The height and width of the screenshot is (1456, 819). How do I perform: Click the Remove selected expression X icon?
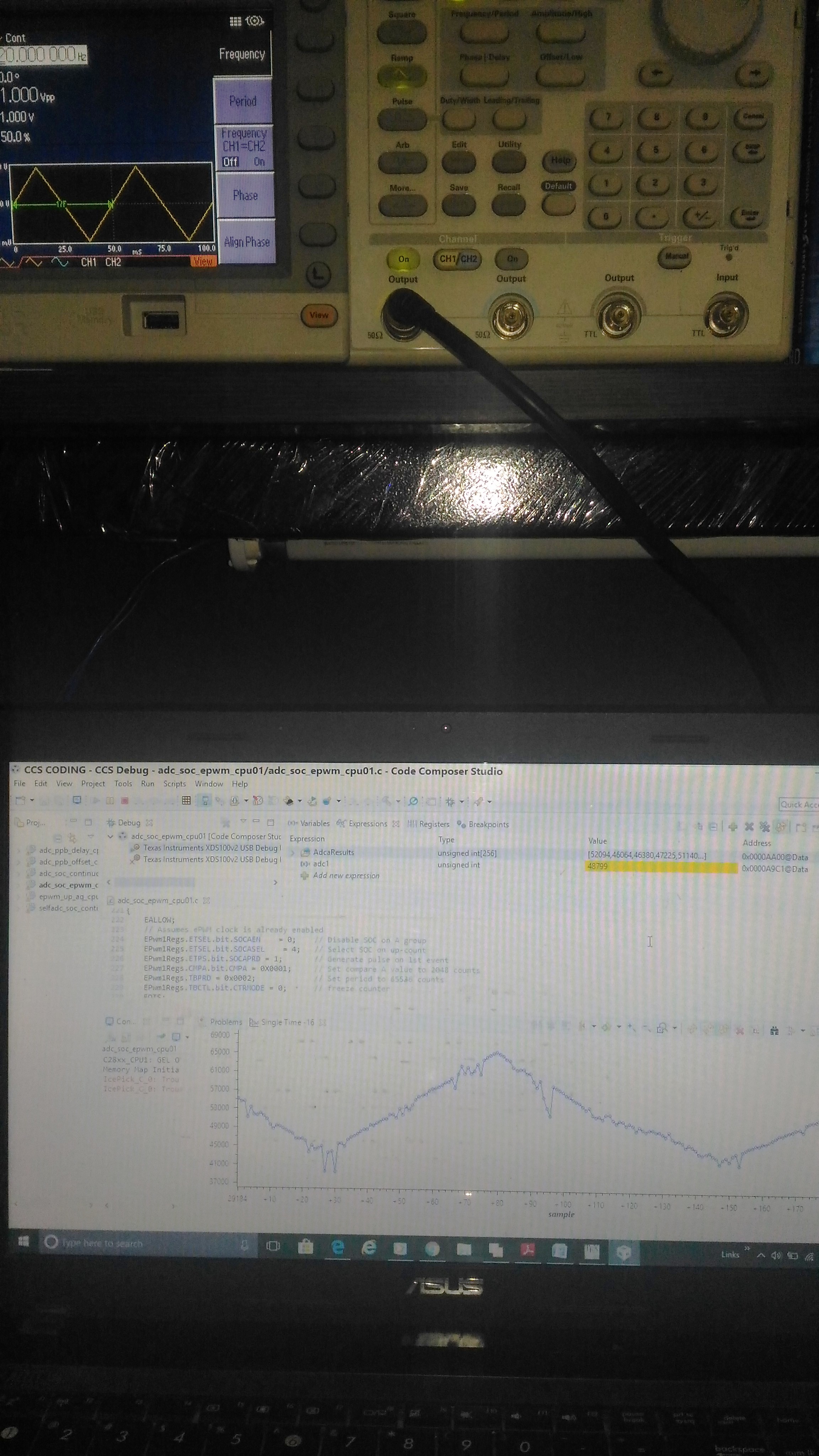749,826
